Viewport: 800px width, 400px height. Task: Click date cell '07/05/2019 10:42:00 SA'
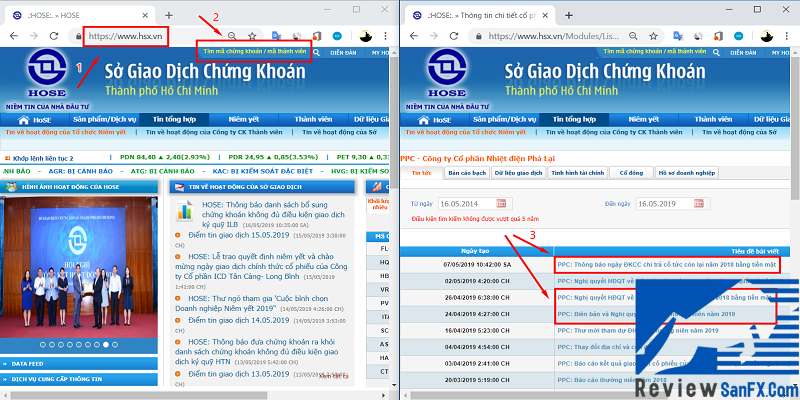(476, 265)
